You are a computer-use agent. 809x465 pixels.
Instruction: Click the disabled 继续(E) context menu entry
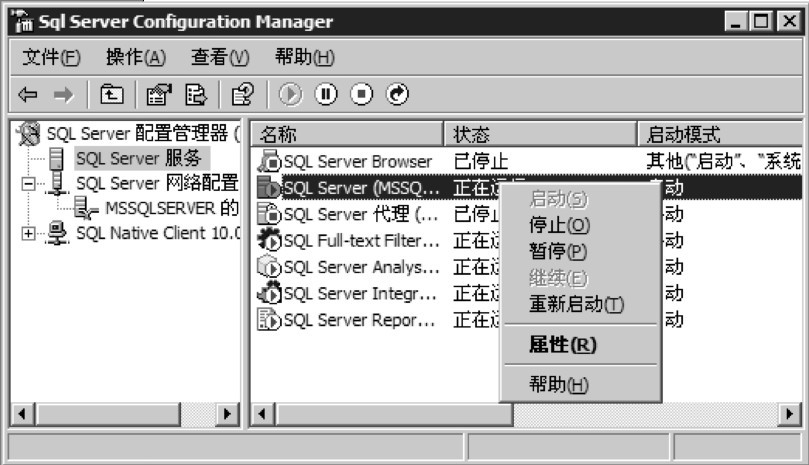tap(580, 278)
